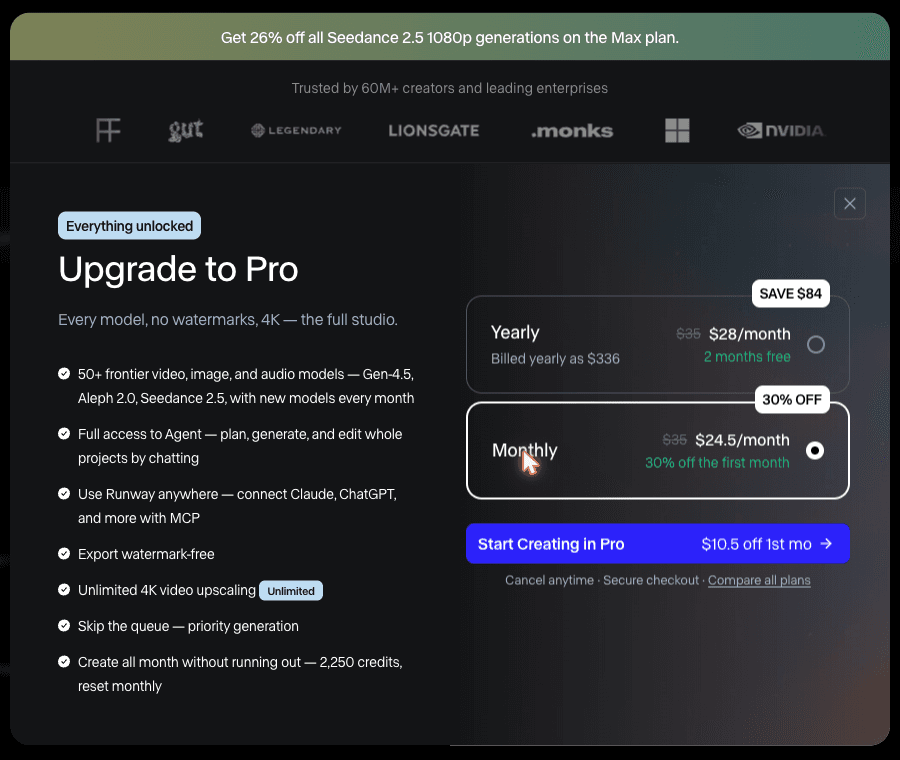
Task: Click the SAVE $84 badge
Action: click(790, 294)
